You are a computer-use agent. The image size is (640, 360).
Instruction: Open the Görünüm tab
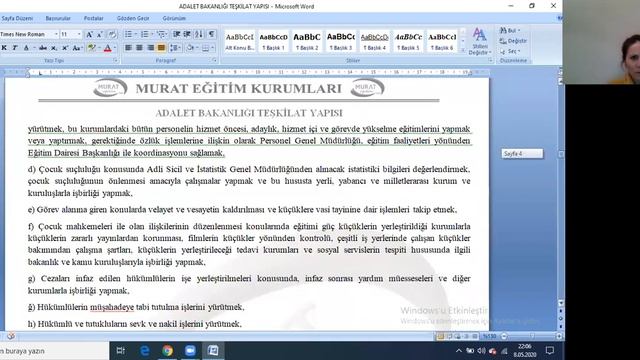[x=174, y=18]
